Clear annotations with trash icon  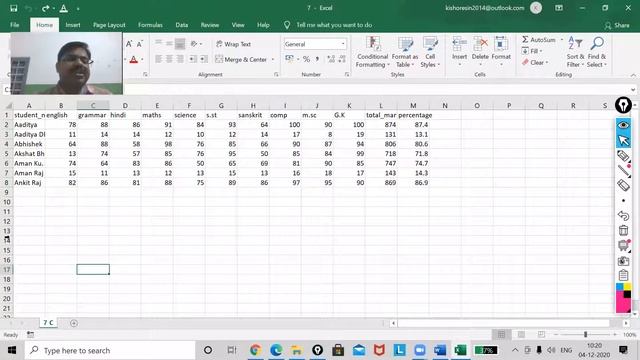(x=623, y=231)
